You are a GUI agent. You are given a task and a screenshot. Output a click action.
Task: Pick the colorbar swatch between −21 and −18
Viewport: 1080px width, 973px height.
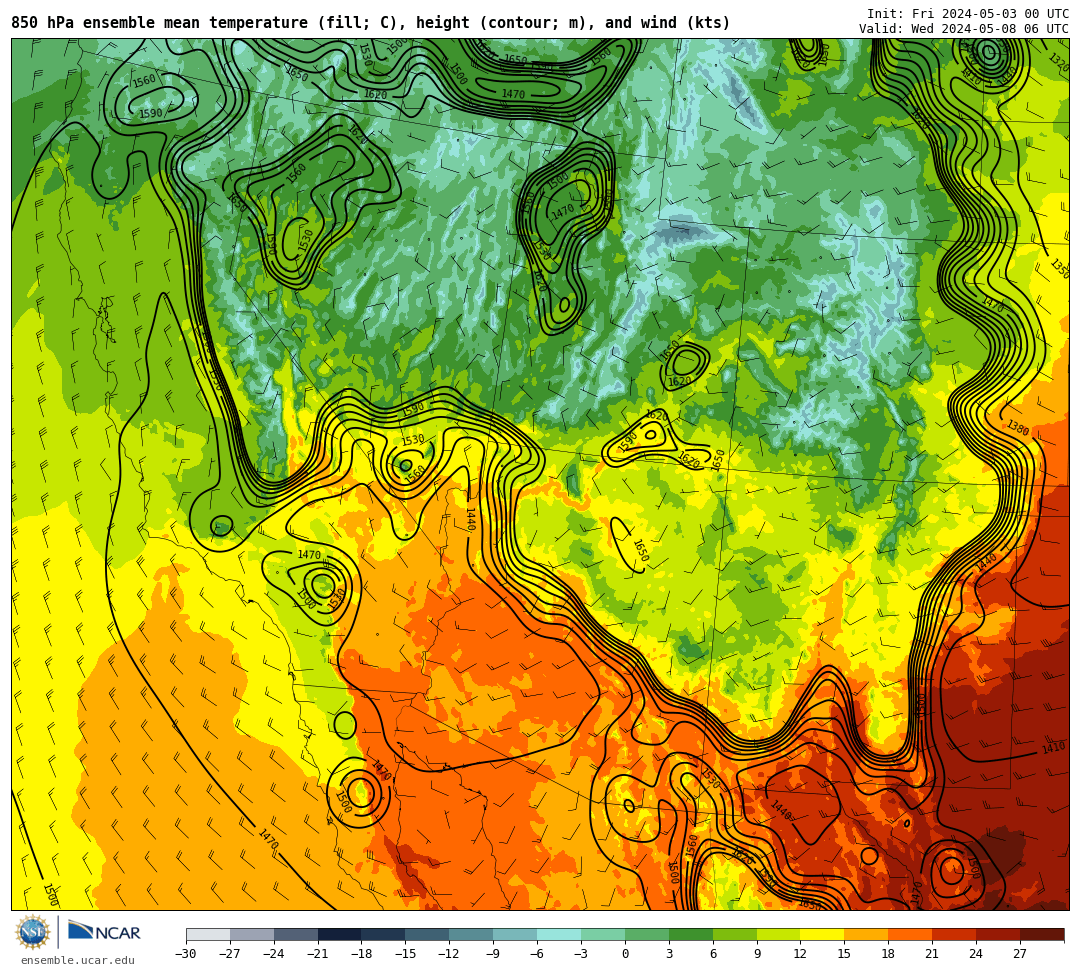coord(340,934)
